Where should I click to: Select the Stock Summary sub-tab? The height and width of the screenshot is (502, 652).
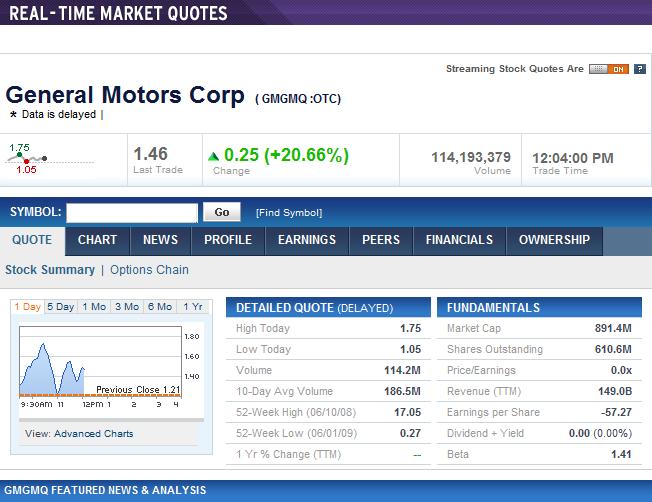(x=50, y=270)
